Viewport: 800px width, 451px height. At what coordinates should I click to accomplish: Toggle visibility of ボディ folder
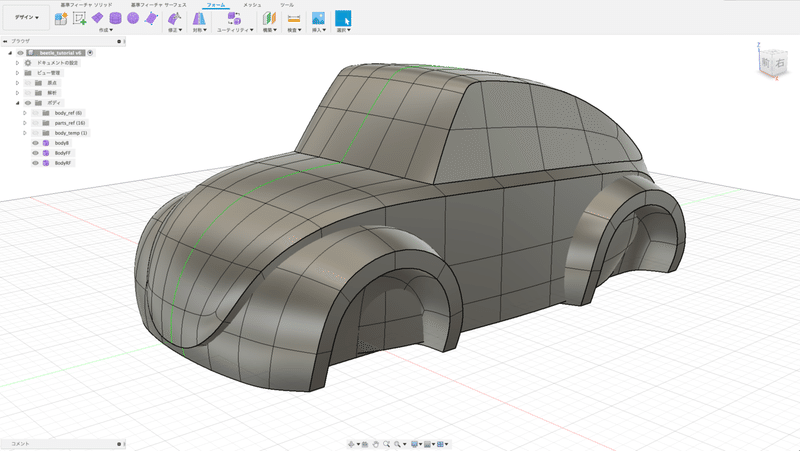[28, 103]
